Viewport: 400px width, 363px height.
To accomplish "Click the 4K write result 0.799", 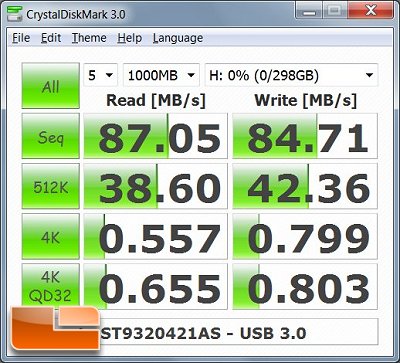I will (x=305, y=237).
